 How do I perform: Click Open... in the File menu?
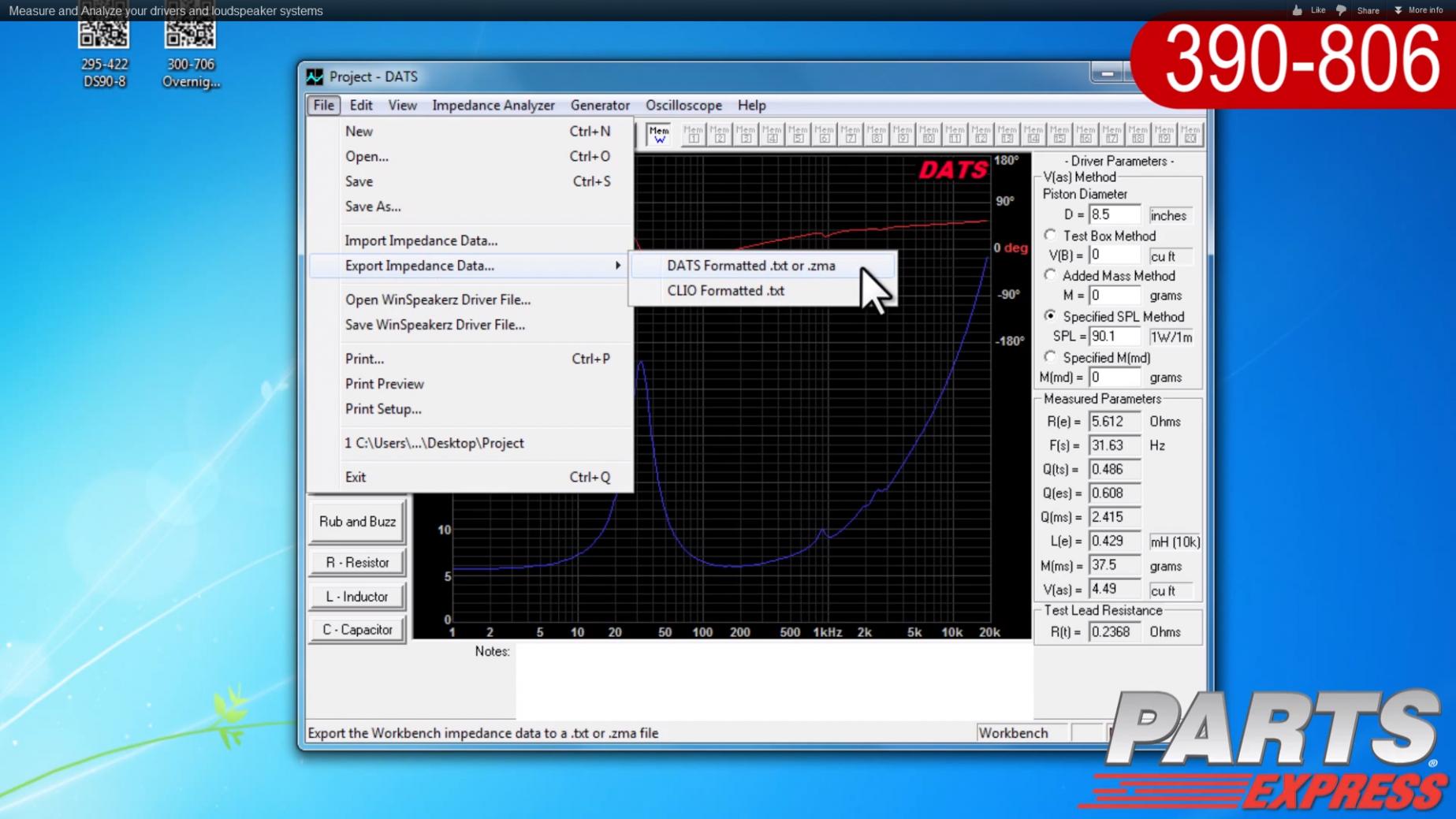[471, 156]
